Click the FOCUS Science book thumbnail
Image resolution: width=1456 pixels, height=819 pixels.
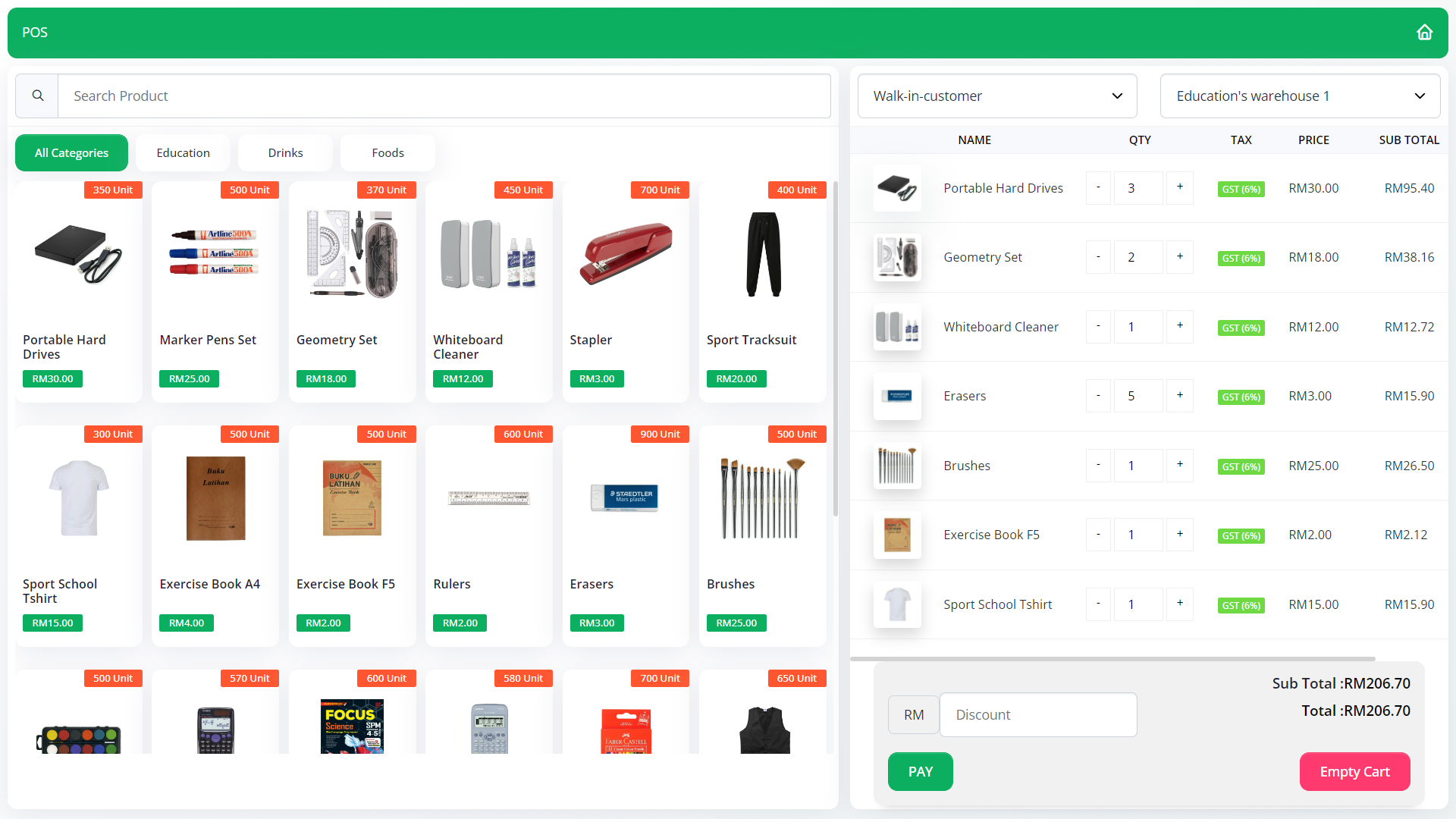coord(353,726)
